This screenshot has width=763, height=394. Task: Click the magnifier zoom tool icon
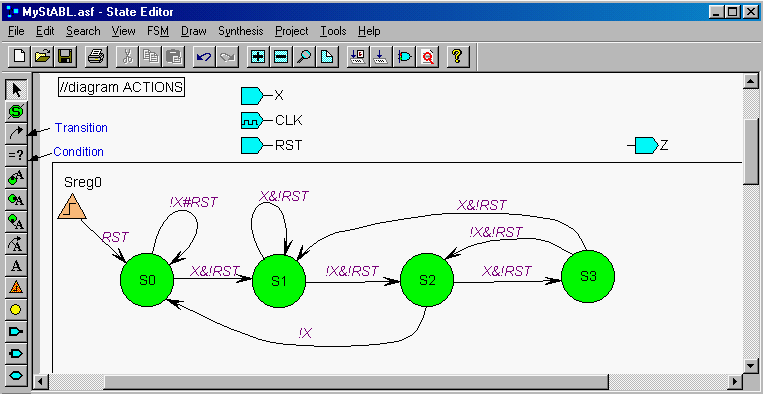(304, 57)
